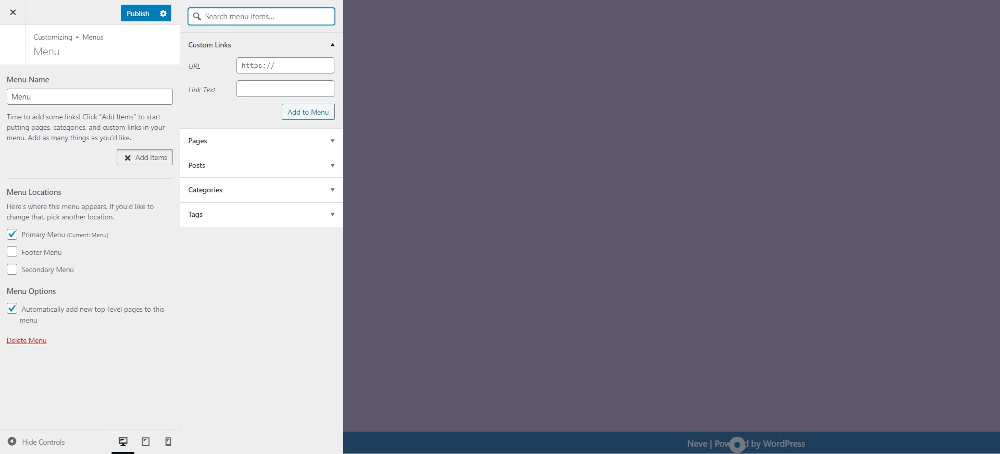Click the magnifier icon in the search box
The image size is (1000, 454).
point(197,17)
